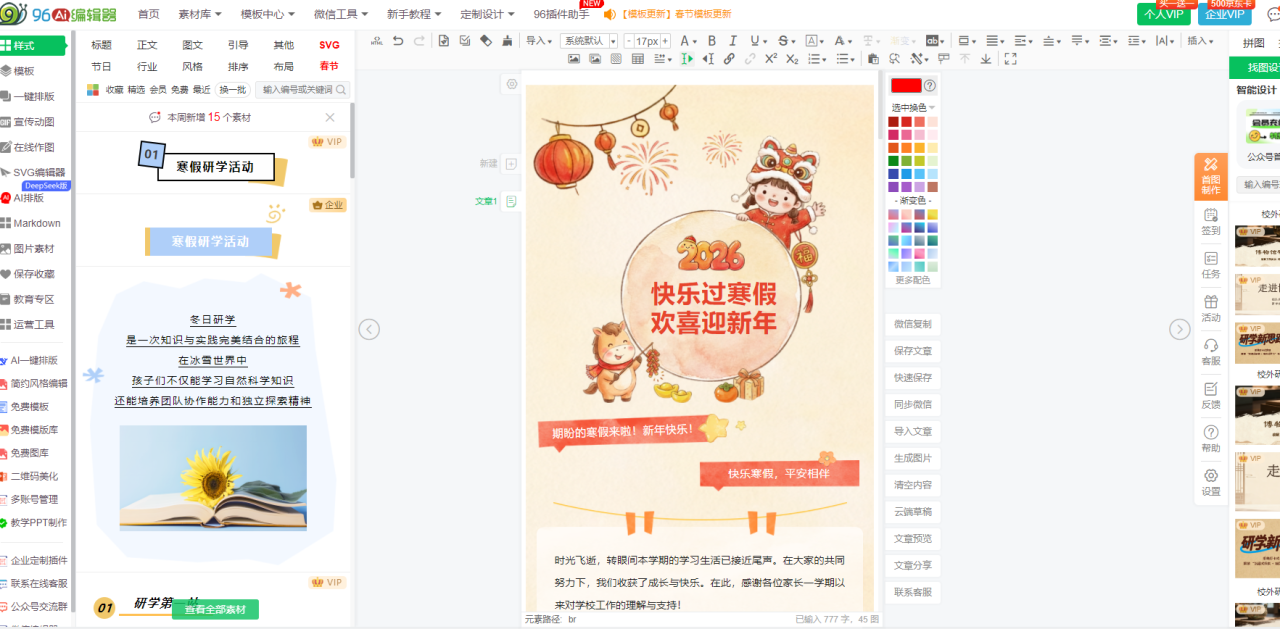Toggle bold text formatting
Image resolution: width=1280 pixels, height=629 pixels.
point(712,41)
